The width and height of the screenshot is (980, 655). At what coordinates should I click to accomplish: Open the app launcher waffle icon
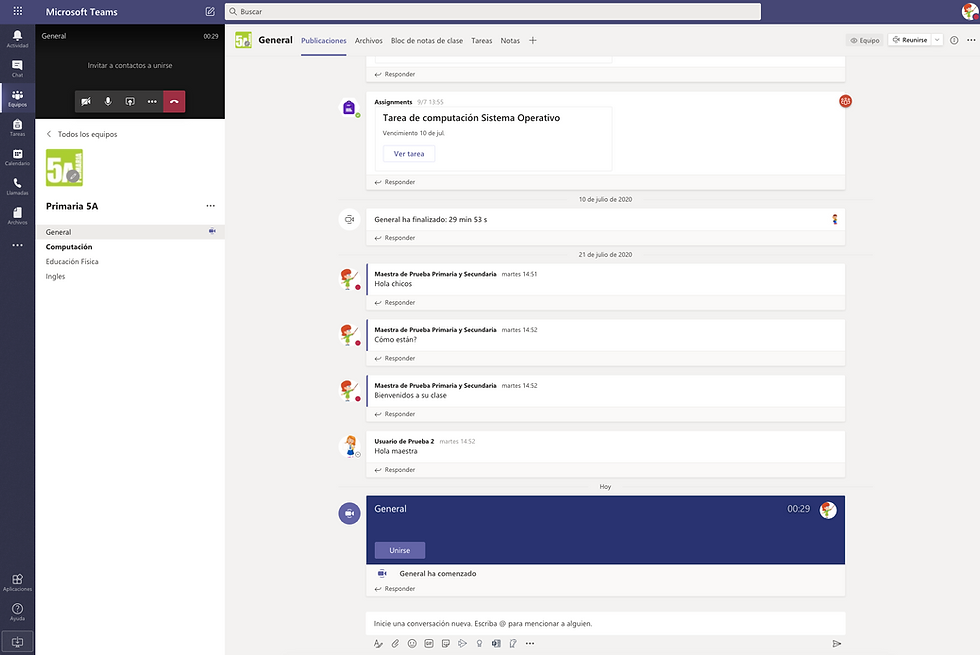point(18,11)
